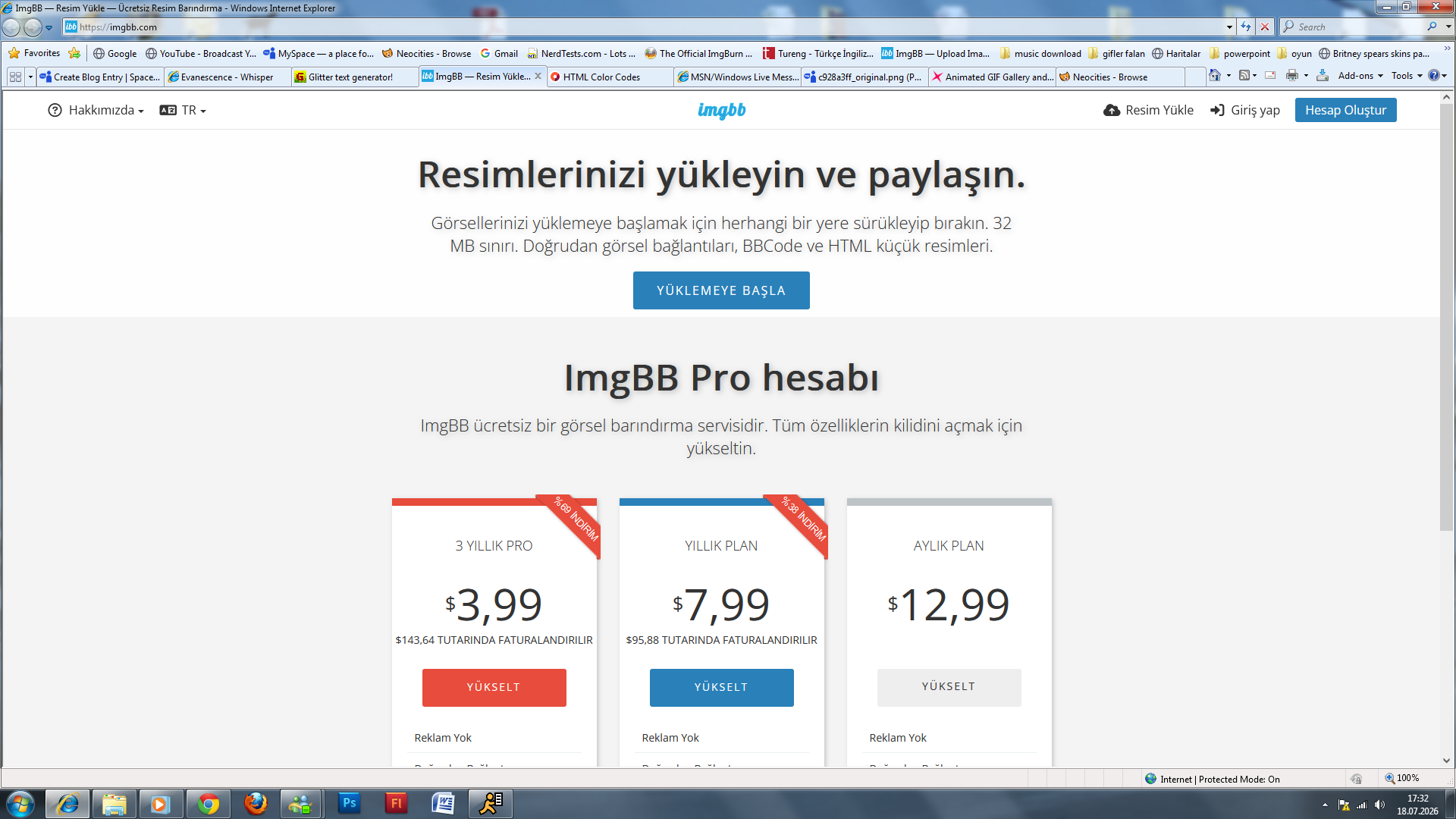Open the TR language dropdown
The width and height of the screenshot is (1456, 819).
tap(183, 111)
